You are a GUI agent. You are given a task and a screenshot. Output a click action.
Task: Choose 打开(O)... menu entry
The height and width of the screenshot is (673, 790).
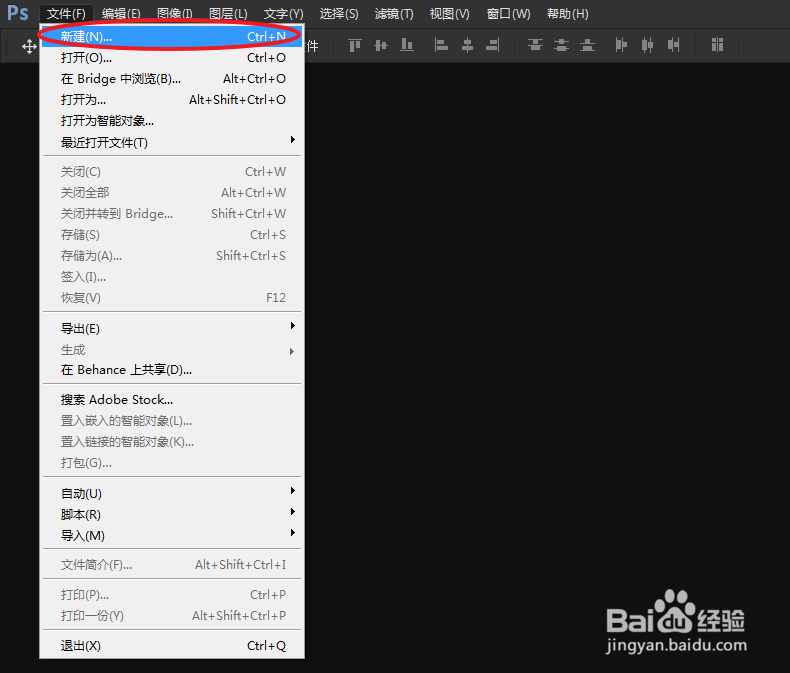coord(172,58)
